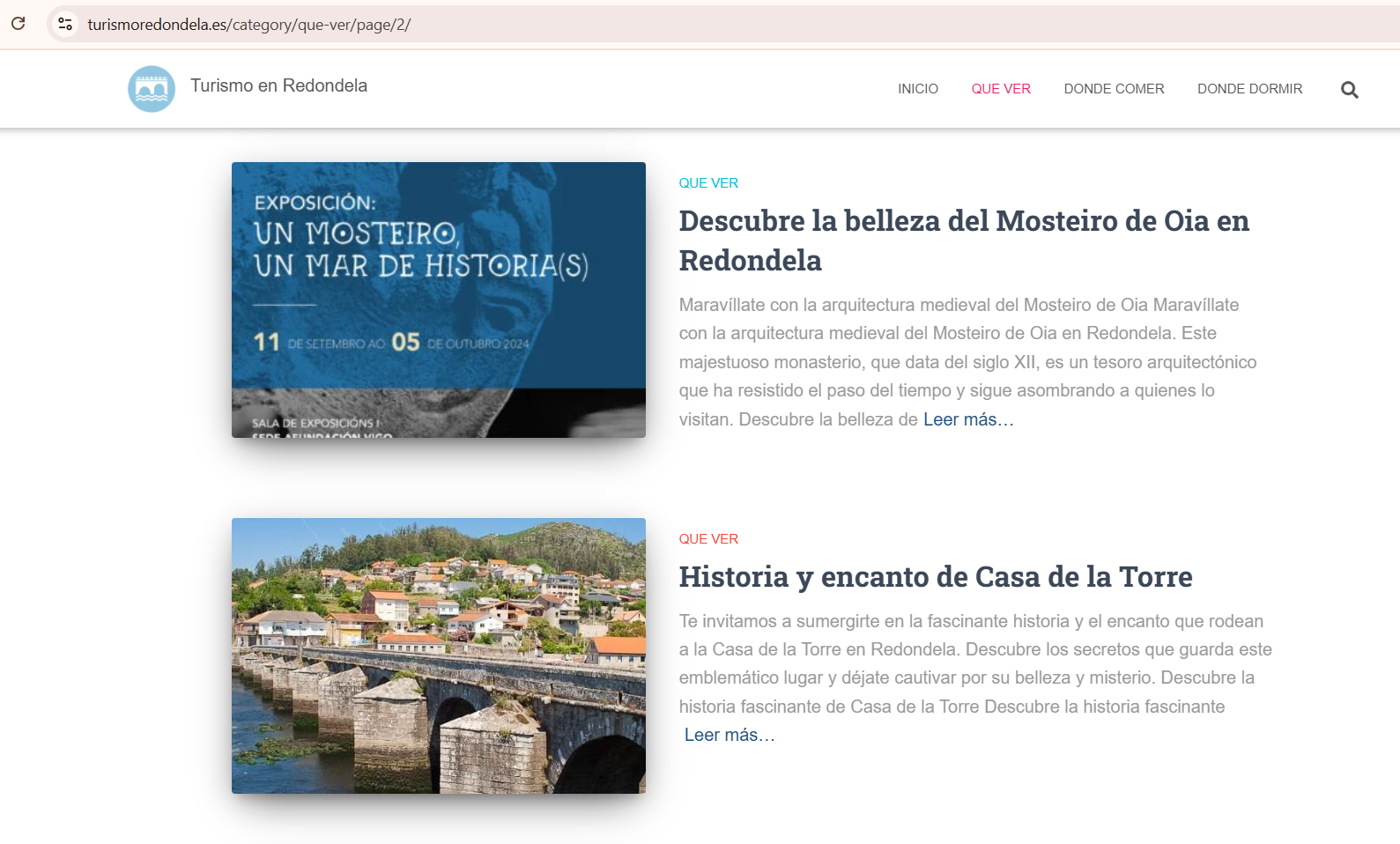Open the site information icon beside the URL

pyautogui.click(x=65, y=24)
